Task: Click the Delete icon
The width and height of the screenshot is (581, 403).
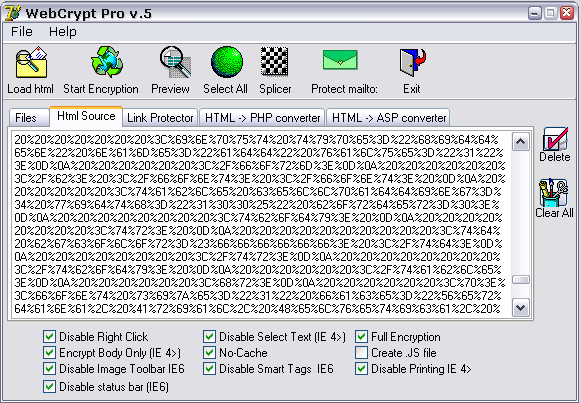Action: click(555, 139)
